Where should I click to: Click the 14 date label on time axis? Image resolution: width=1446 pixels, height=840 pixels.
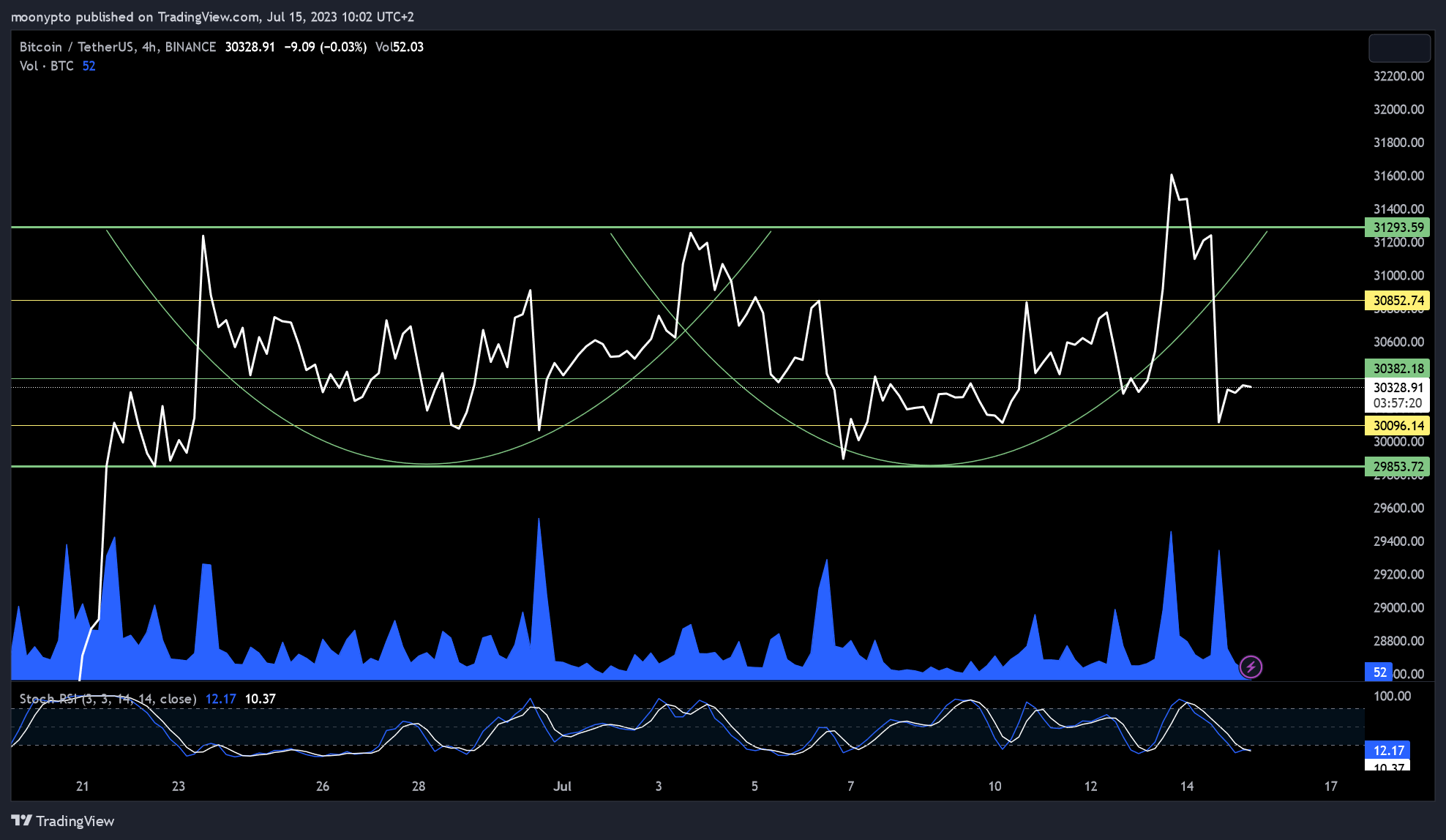(1187, 786)
